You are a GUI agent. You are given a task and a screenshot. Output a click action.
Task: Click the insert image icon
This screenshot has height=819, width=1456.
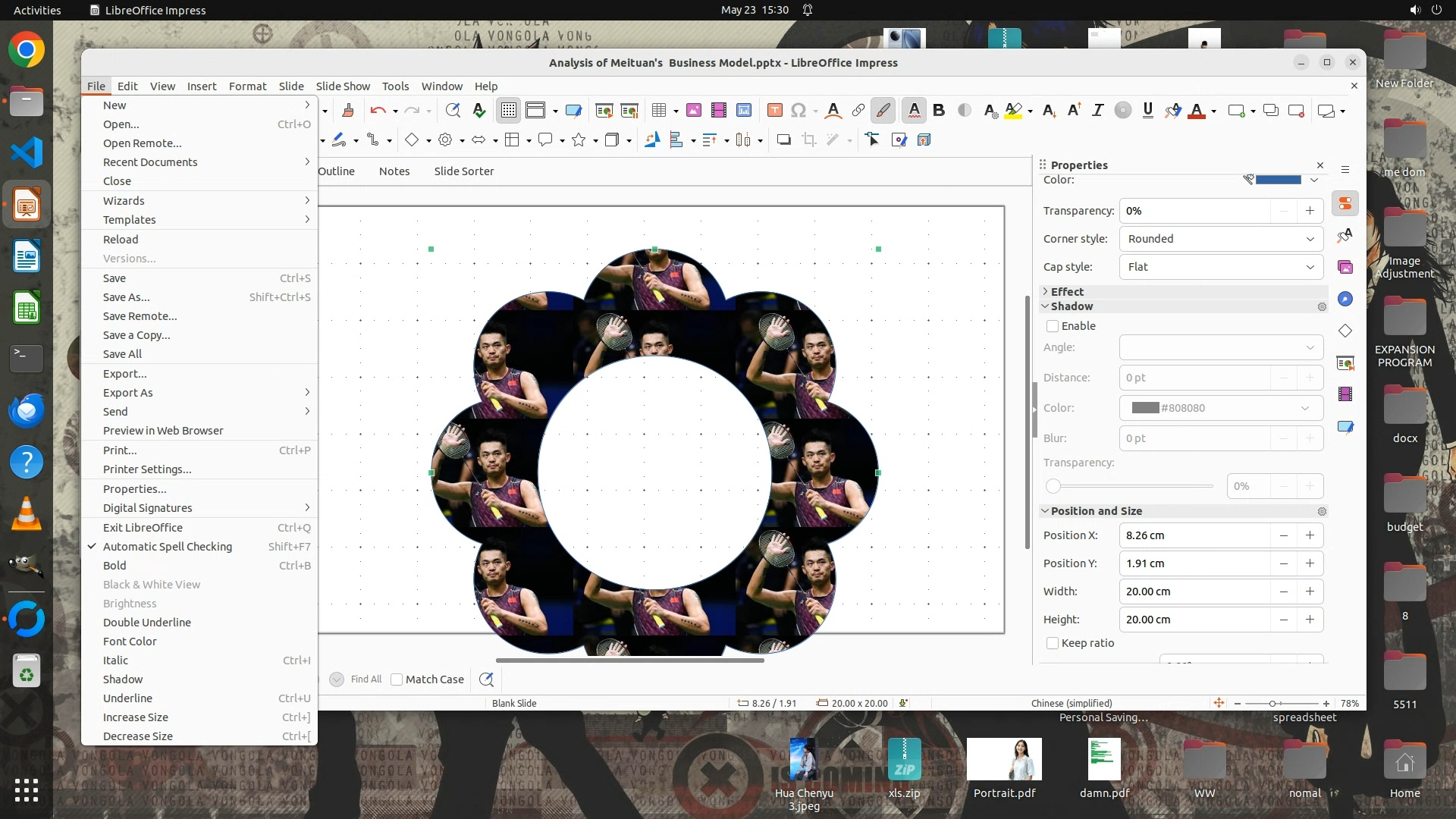tap(693, 111)
